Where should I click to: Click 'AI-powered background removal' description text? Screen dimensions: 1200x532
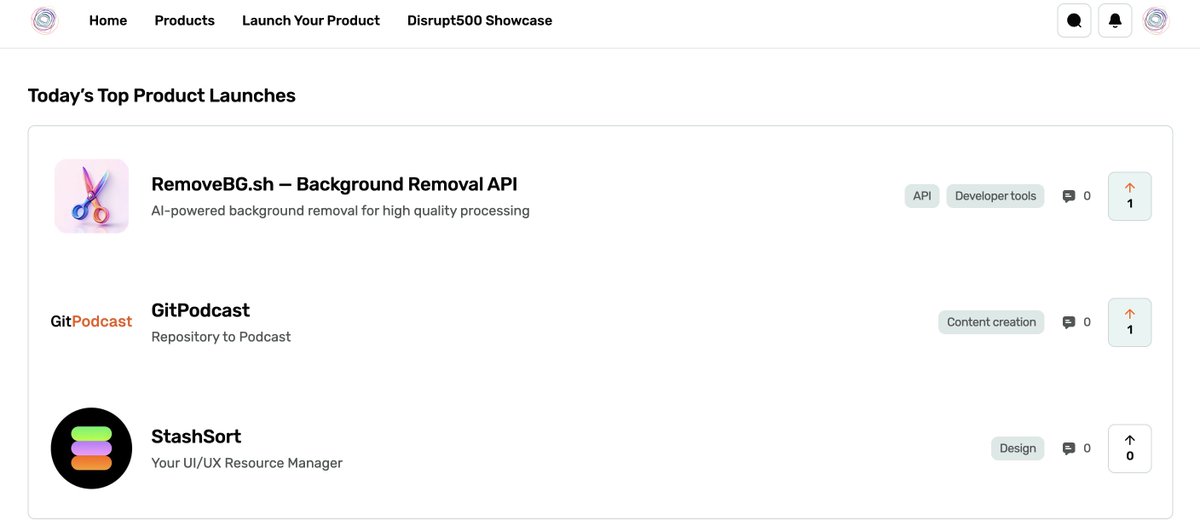click(x=340, y=211)
